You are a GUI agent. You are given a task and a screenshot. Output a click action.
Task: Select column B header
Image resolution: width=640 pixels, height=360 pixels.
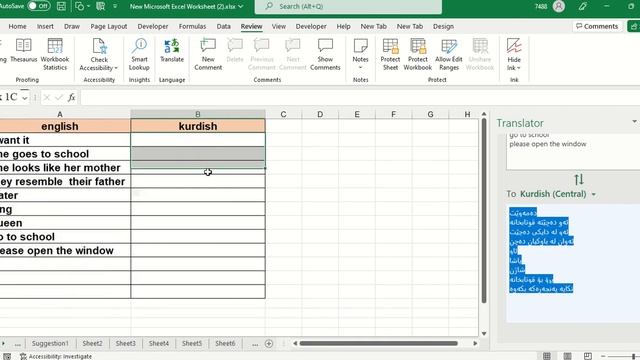(x=198, y=114)
